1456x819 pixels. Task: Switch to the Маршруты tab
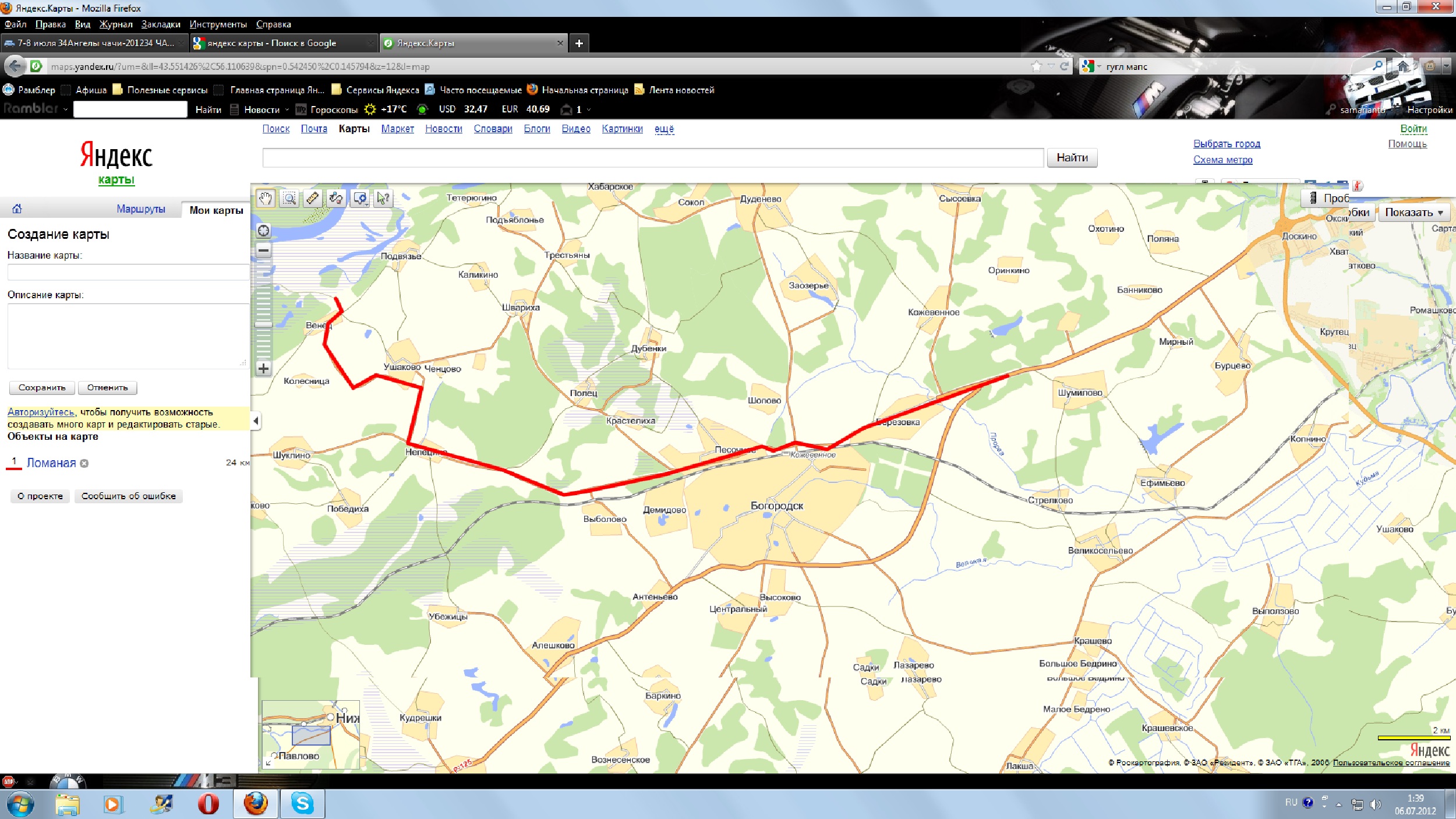[140, 209]
